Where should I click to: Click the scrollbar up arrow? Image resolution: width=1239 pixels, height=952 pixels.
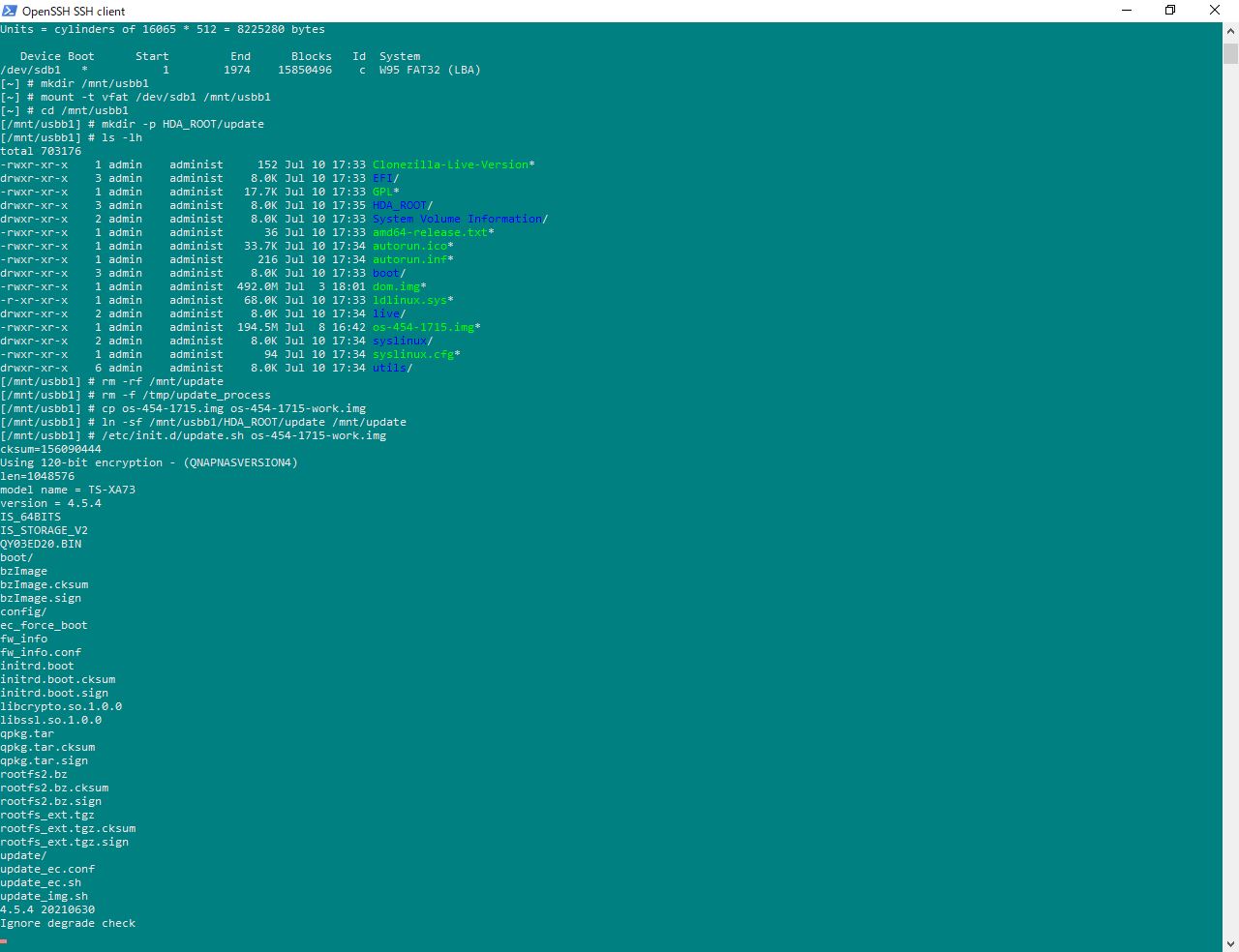pos(1230,30)
